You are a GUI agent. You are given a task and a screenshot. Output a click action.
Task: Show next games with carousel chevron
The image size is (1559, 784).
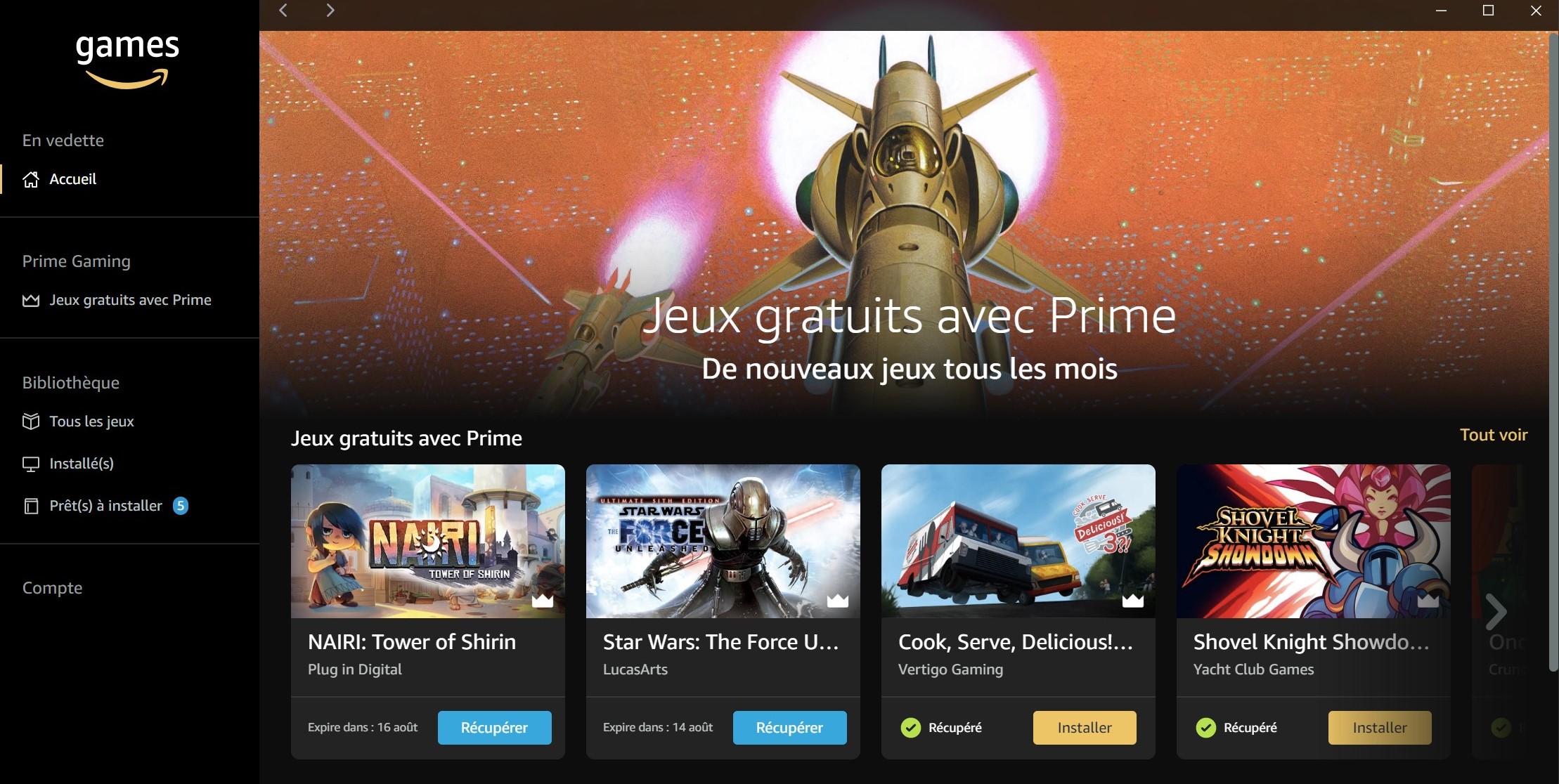coord(1496,611)
